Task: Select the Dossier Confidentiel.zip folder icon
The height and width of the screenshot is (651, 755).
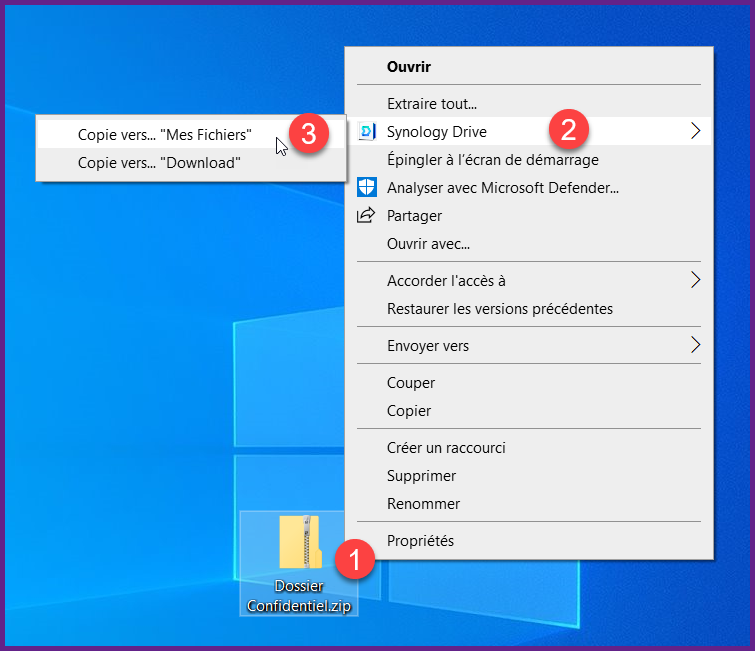Action: 298,543
